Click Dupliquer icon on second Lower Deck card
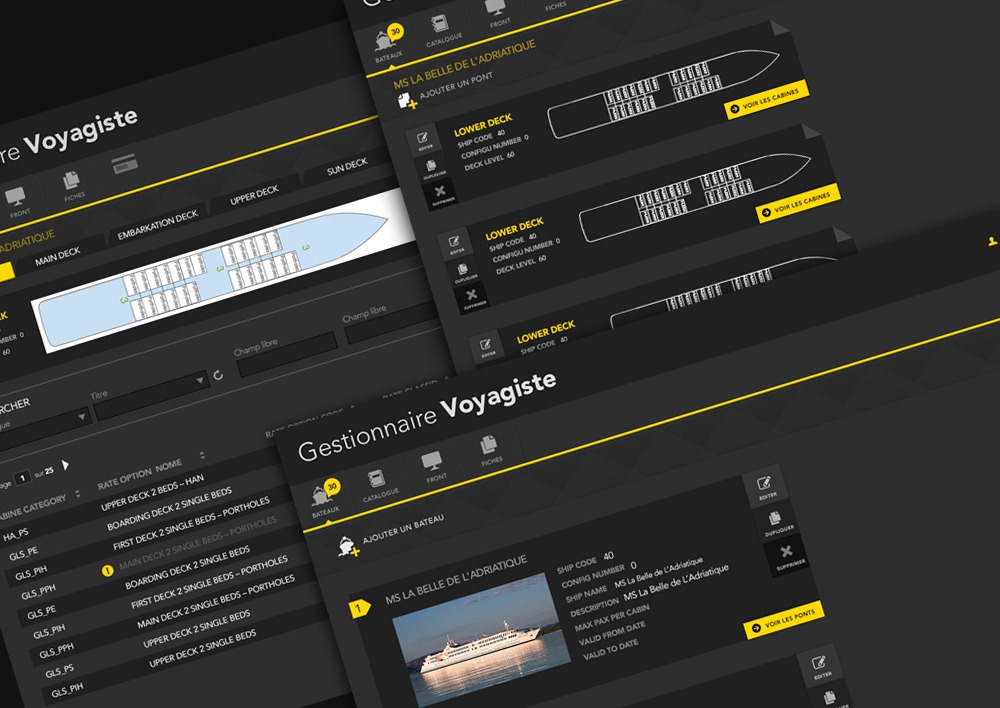This screenshot has height=708, width=1000. click(x=463, y=271)
